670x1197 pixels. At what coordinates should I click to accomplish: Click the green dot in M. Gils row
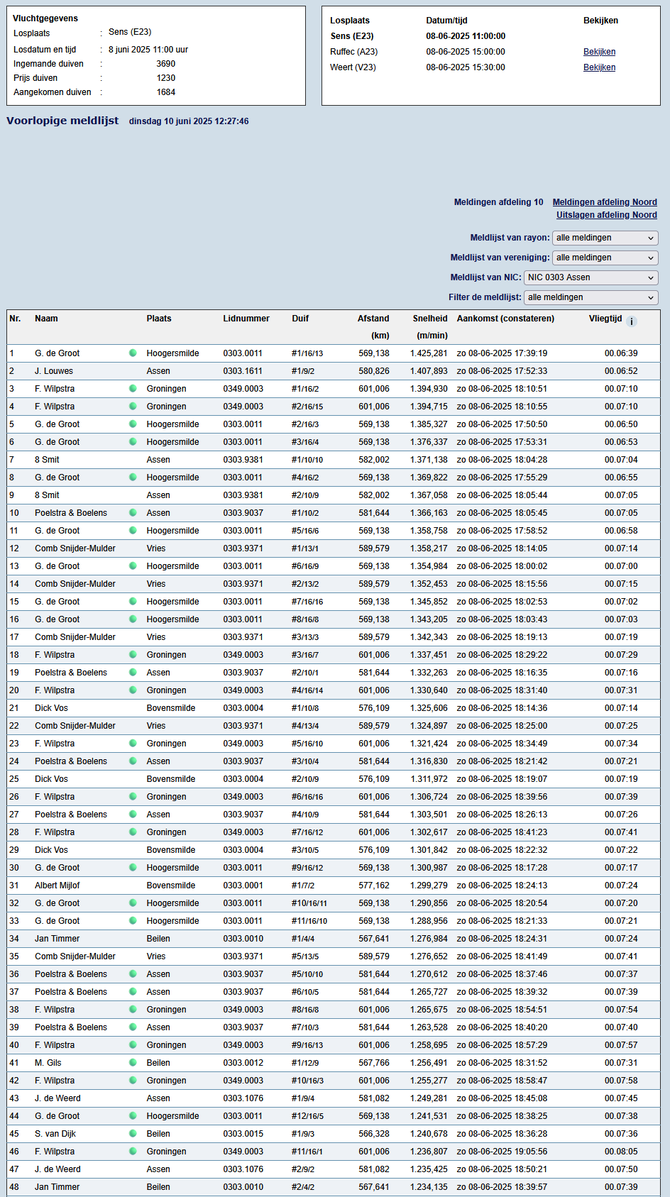pos(133,1063)
